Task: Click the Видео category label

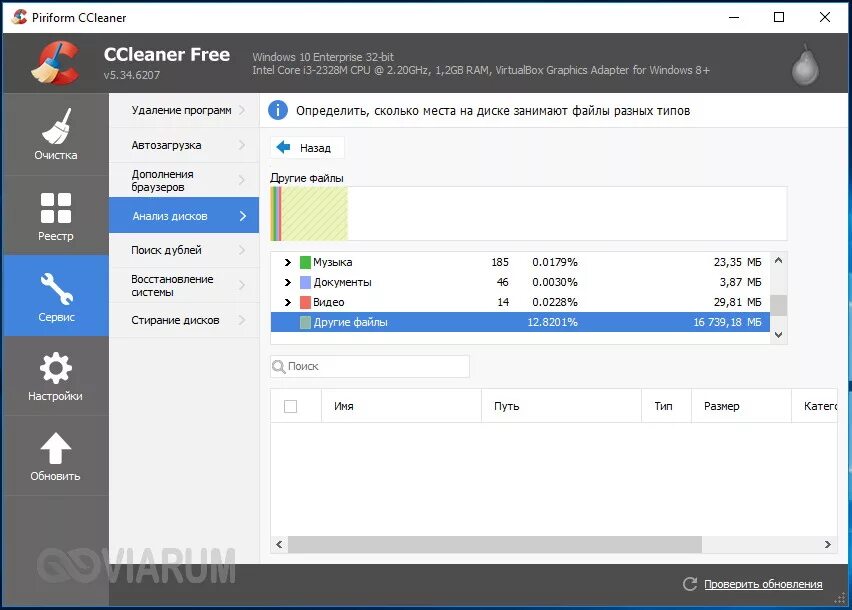Action: point(329,302)
